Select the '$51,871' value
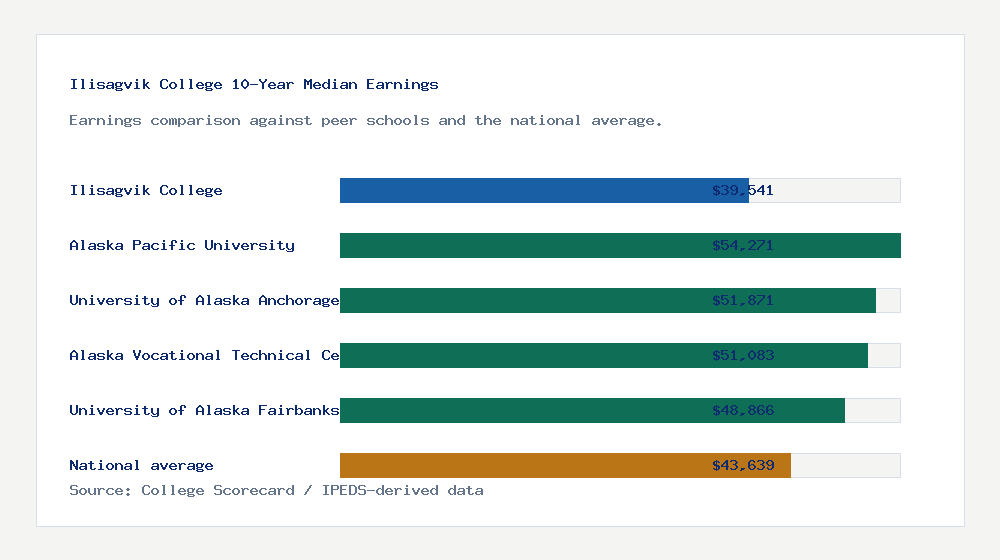1000x560 pixels. pos(743,300)
